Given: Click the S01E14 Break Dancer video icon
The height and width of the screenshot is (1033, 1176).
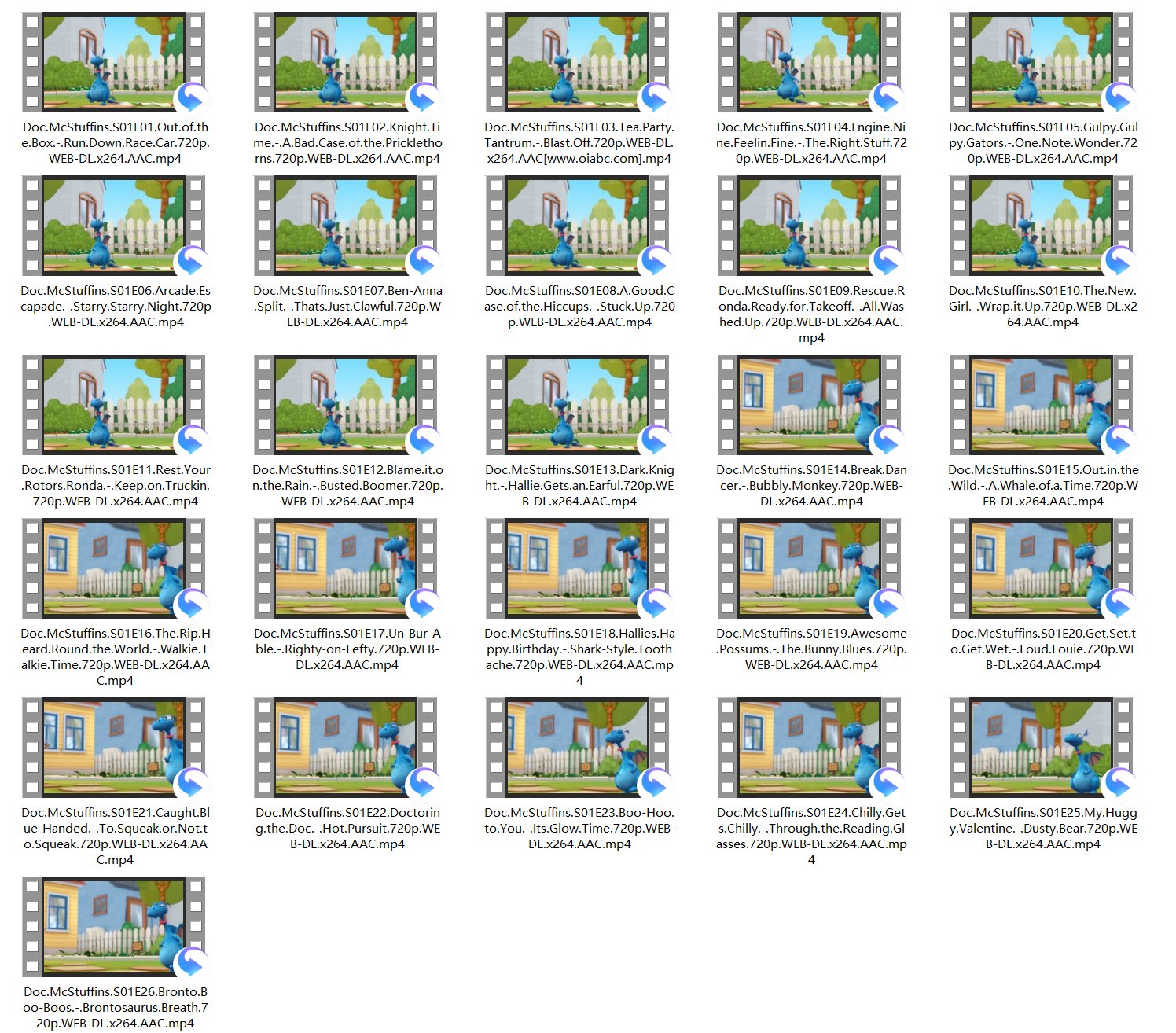Looking at the screenshot, I should pyautogui.click(x=810, y=405).
